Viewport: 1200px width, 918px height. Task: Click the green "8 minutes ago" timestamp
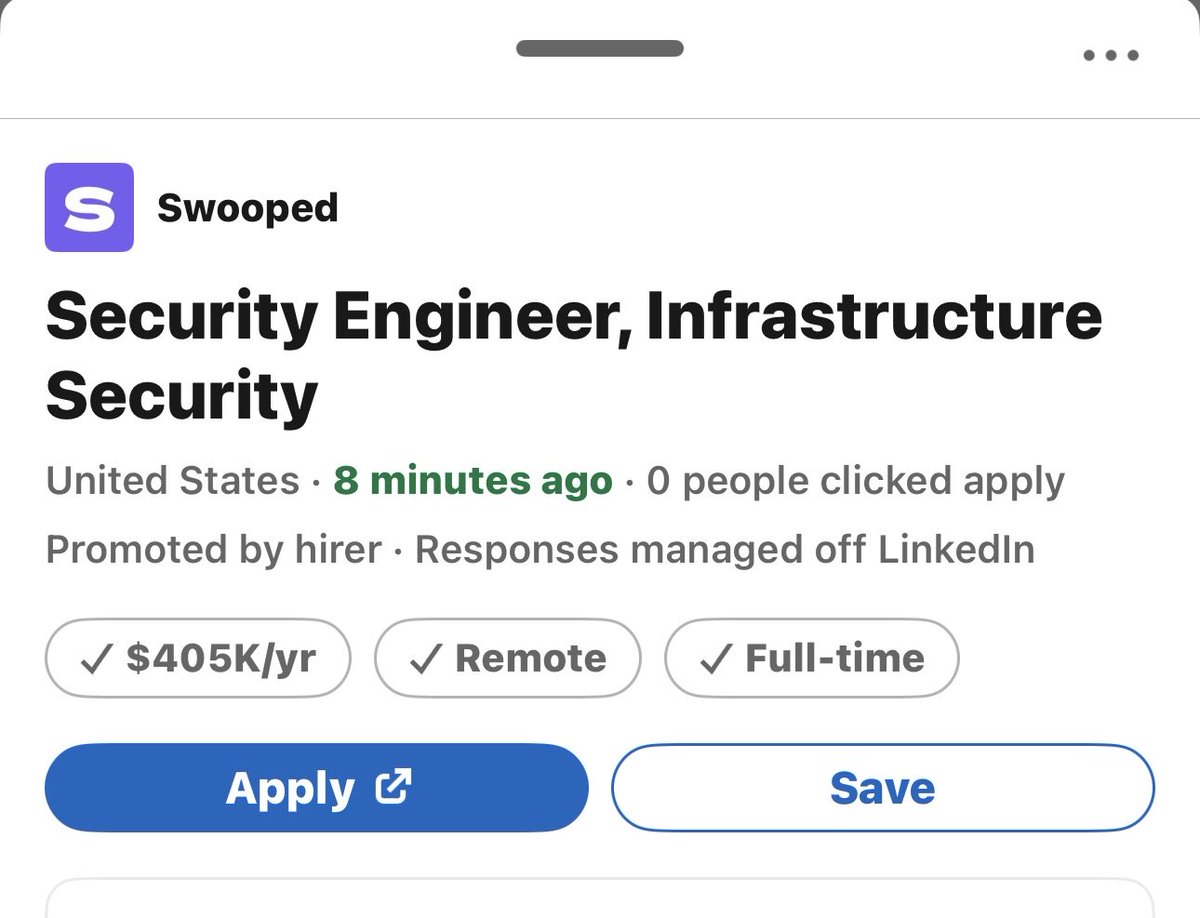pyautogui.click(x=473, y=481)
